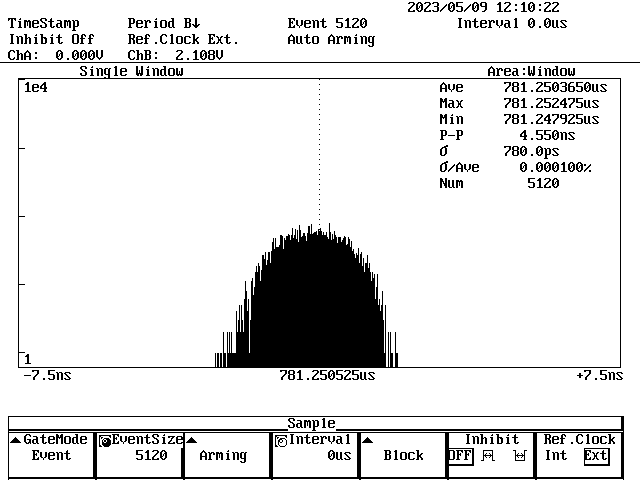The height and width of the screenshot is (480, 640).
Task: Open the Arming submenu soft key
Action: (223, 456)
